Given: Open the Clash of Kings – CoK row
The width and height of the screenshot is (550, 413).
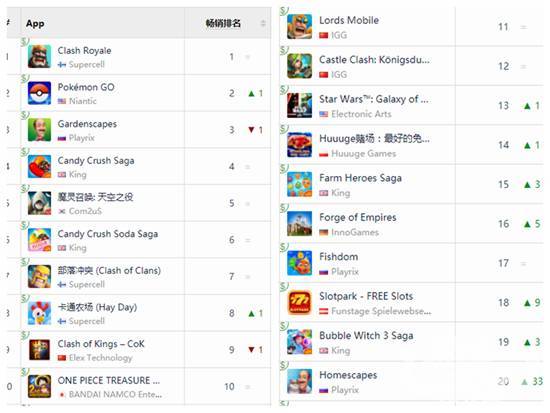Looking at the screenshot, I should tap(139, 350).
